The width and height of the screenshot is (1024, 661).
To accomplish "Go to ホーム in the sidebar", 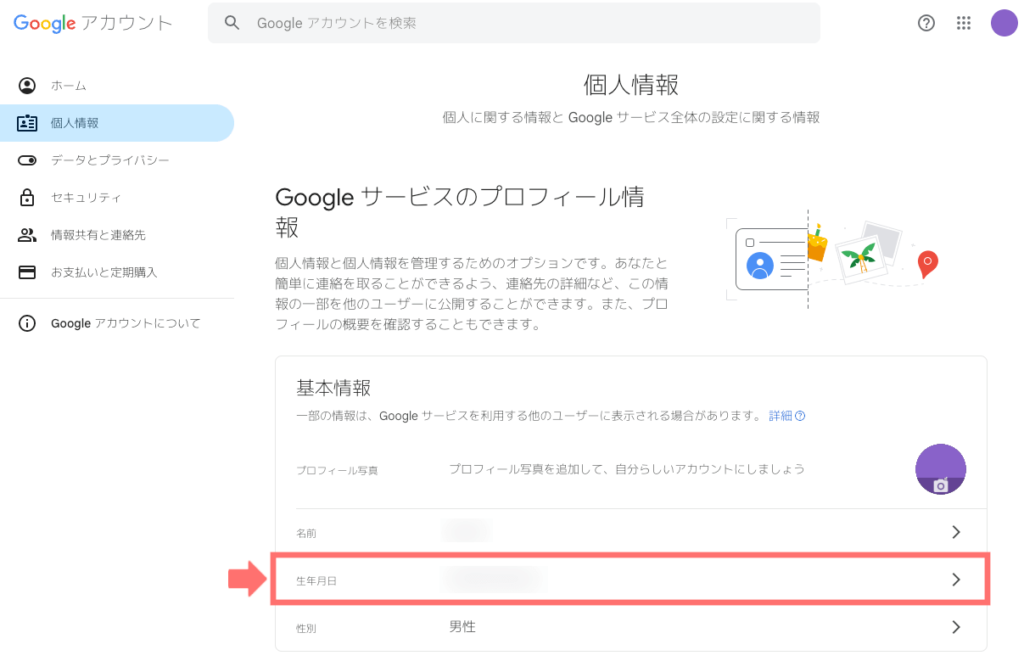I will point(117,86).
